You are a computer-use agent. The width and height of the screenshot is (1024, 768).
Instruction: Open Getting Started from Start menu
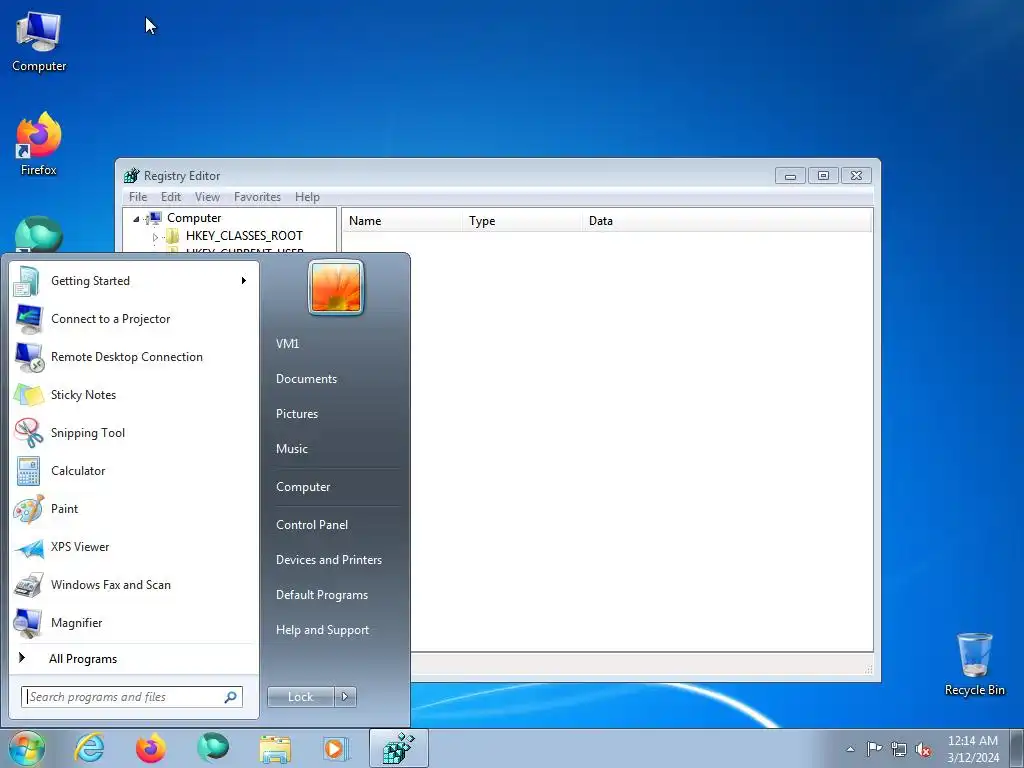[133, 281]
